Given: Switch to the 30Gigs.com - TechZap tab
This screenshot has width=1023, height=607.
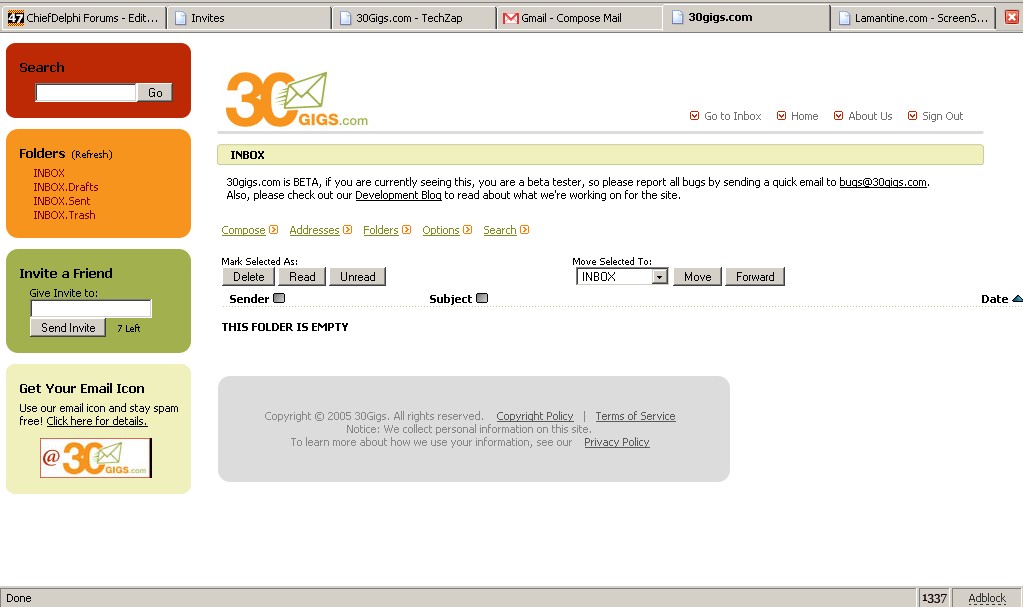Looking at the screenshot, I should (x=414, y=18).
